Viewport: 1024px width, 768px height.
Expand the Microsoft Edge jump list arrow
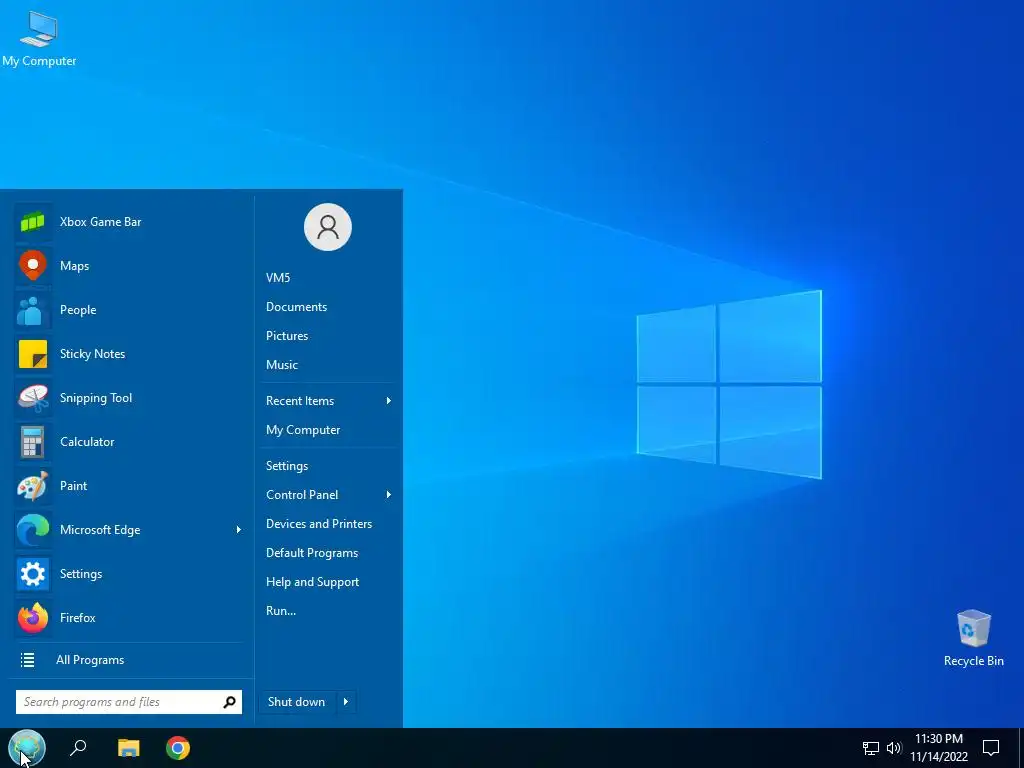[238, 530]
